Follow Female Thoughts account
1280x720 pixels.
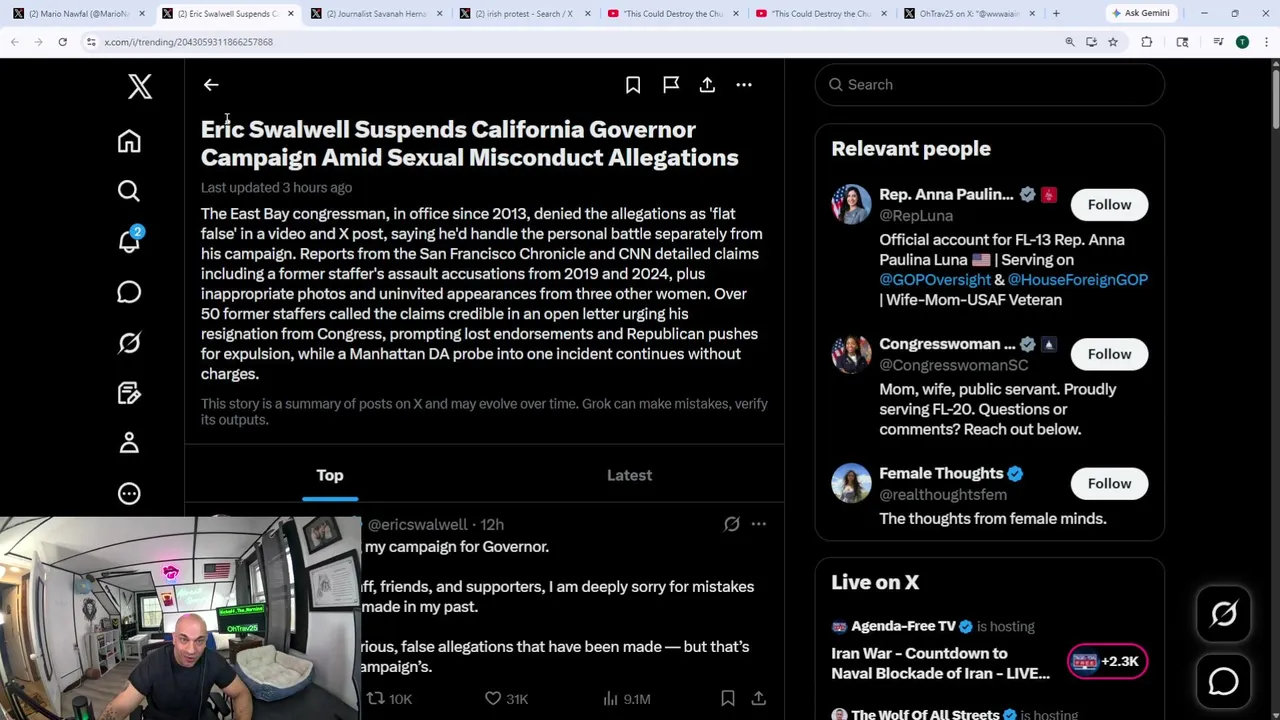coord(1109,483)
